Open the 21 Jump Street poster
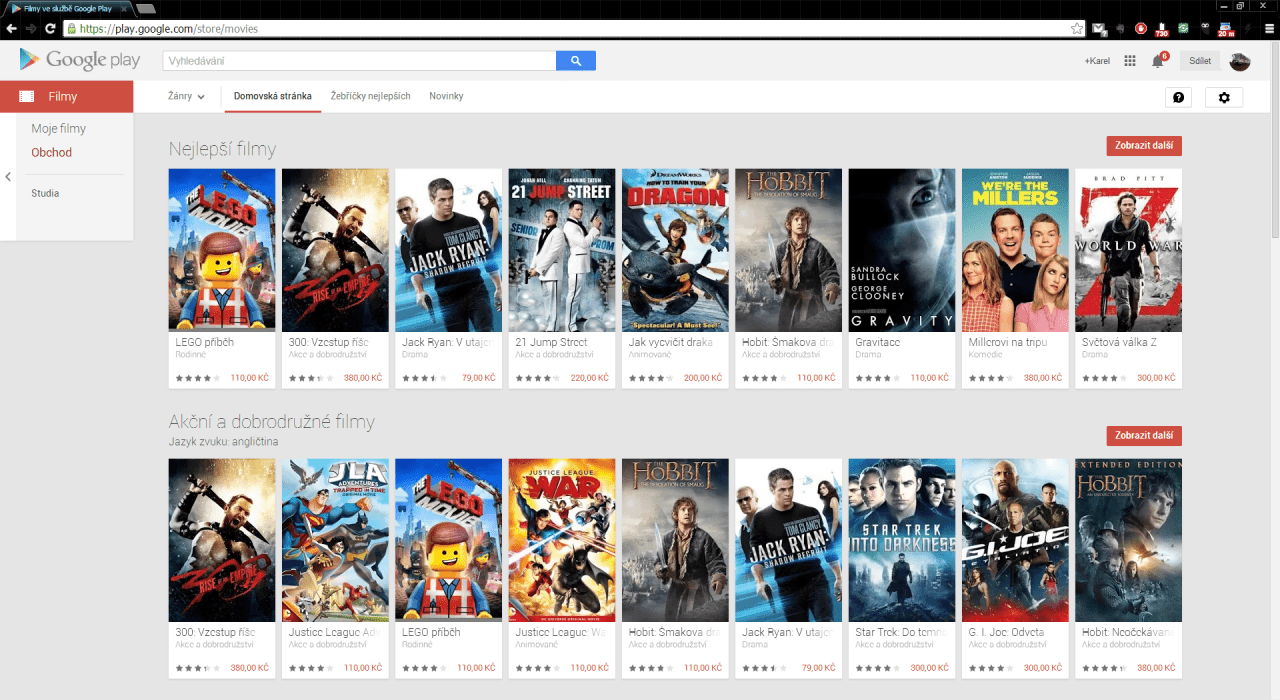The image size is (1280, 700). [x=562, y=250]
